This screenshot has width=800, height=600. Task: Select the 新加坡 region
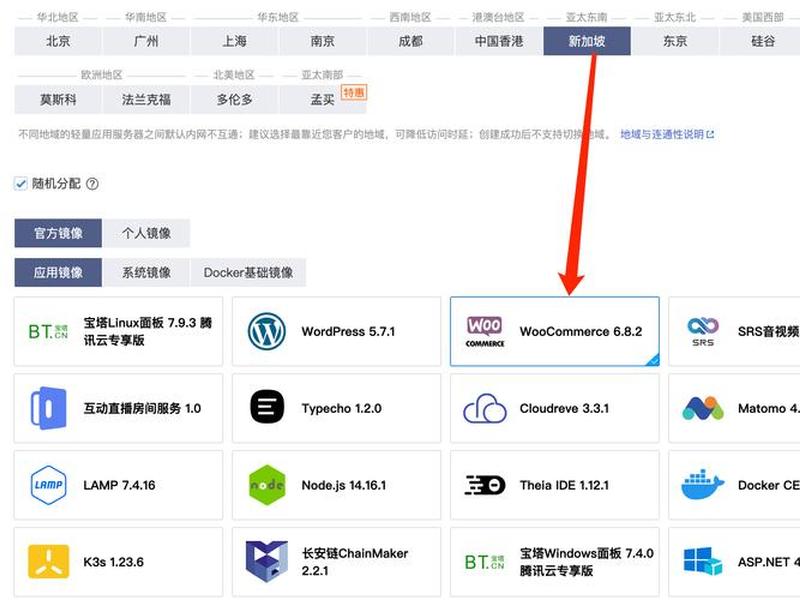[x=587, y=41]
